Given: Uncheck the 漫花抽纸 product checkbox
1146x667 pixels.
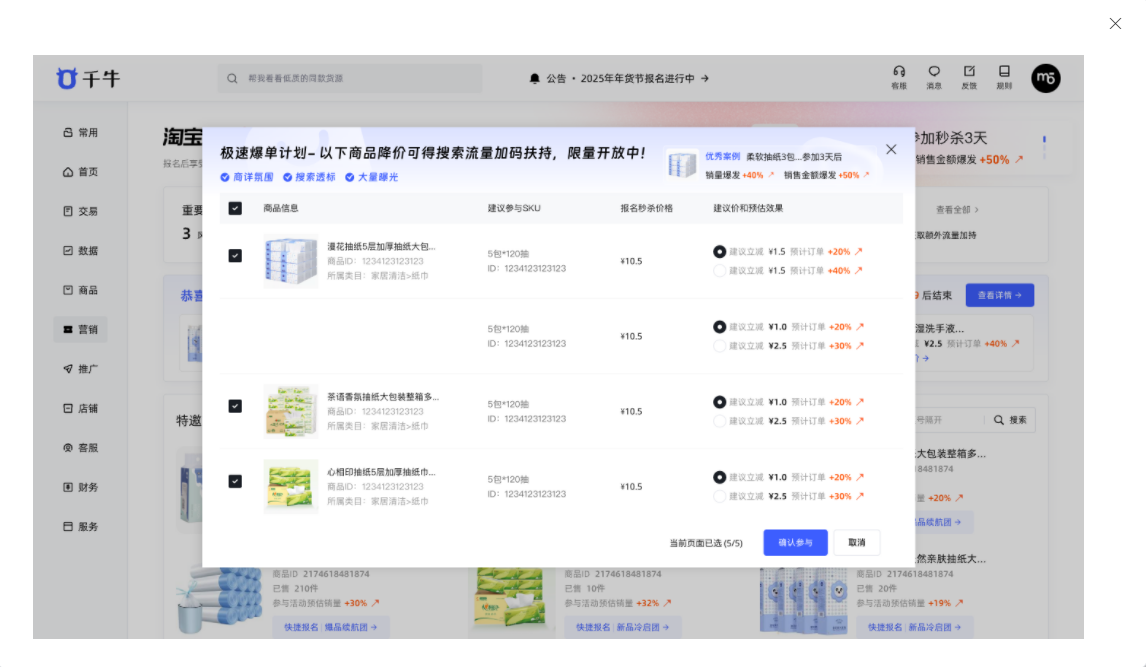Looking at the screenshot, I should pos(235,256).
